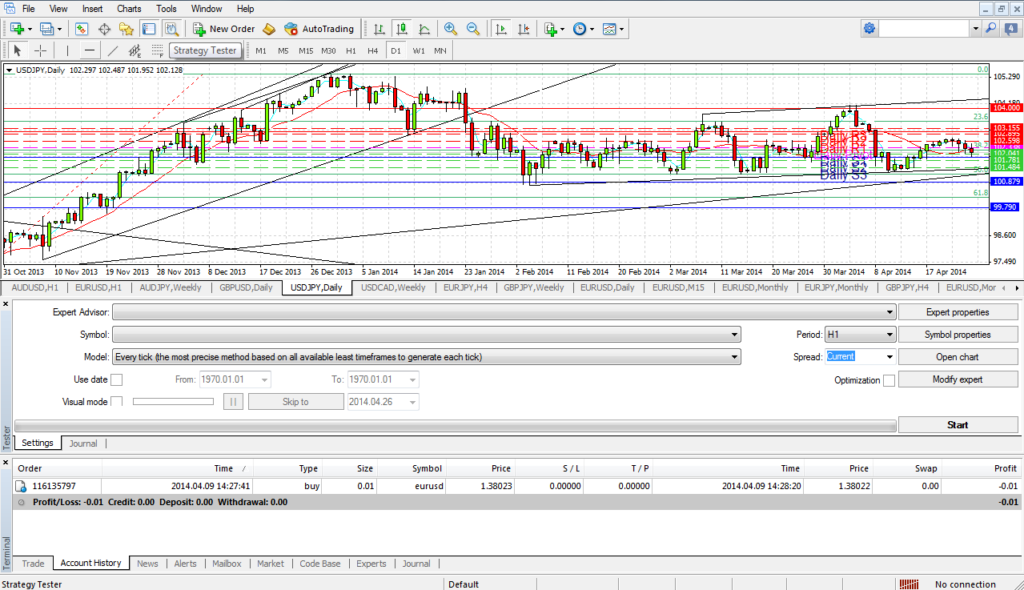
Task: Open the Skip to date dropdown
Action: (x=412, y=402)
